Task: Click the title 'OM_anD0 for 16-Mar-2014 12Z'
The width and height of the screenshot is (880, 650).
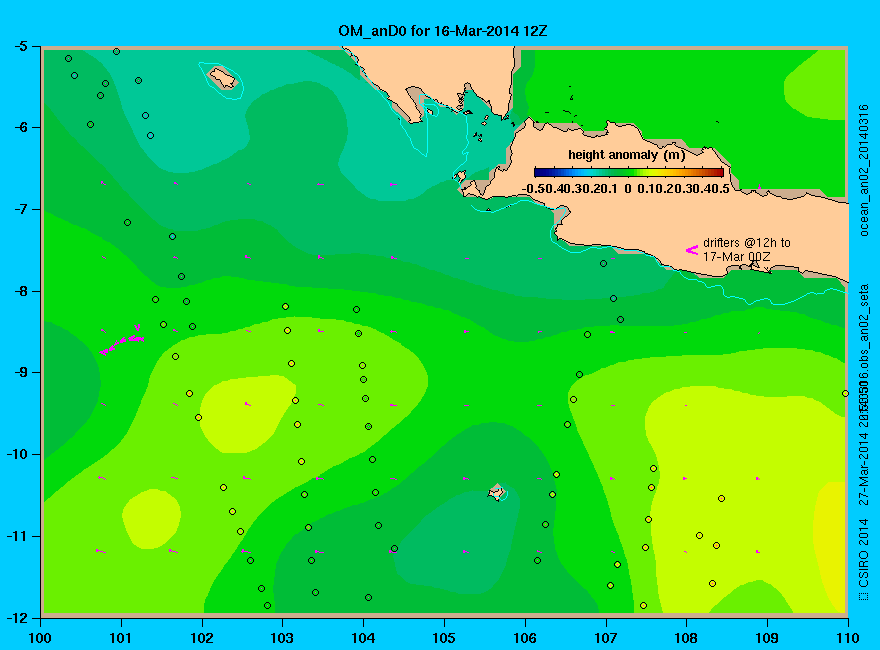Action: 442,31
